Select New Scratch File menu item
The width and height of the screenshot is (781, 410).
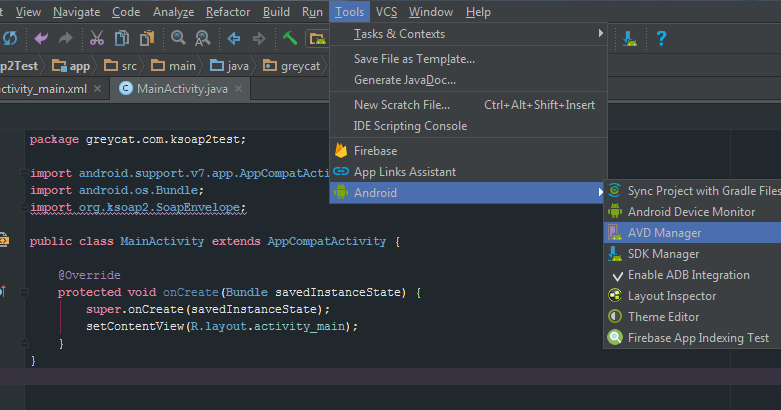pos(468,105)
